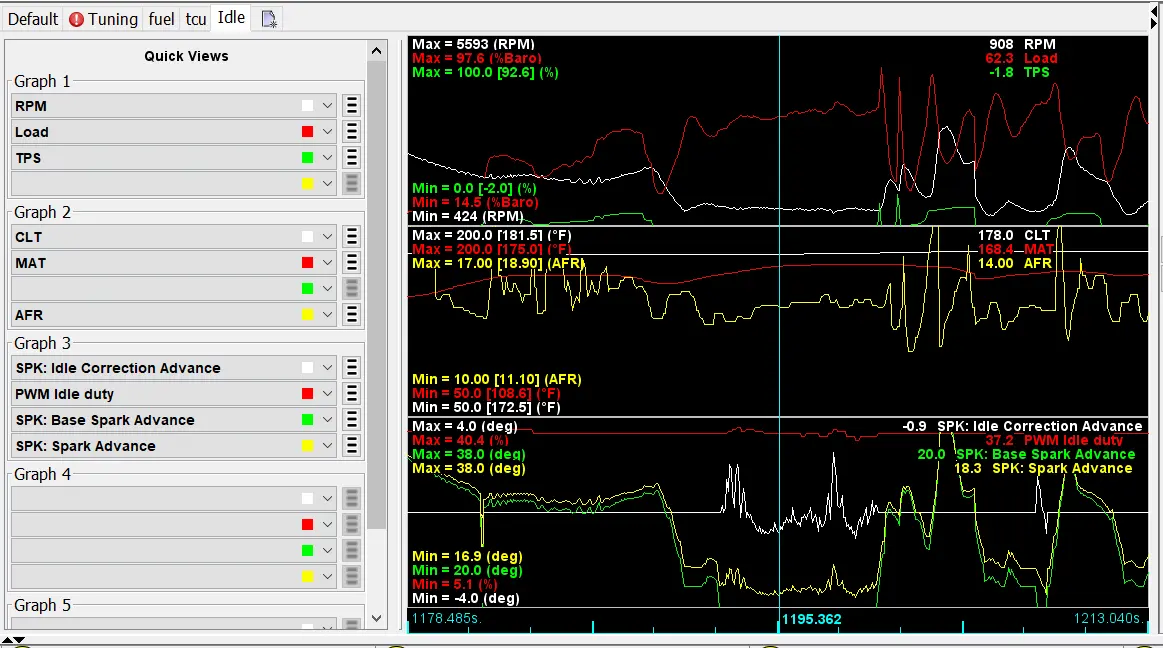
Task: Expand the AFR field dropdown
Action: pyautogui.click(x=327, y=315)
